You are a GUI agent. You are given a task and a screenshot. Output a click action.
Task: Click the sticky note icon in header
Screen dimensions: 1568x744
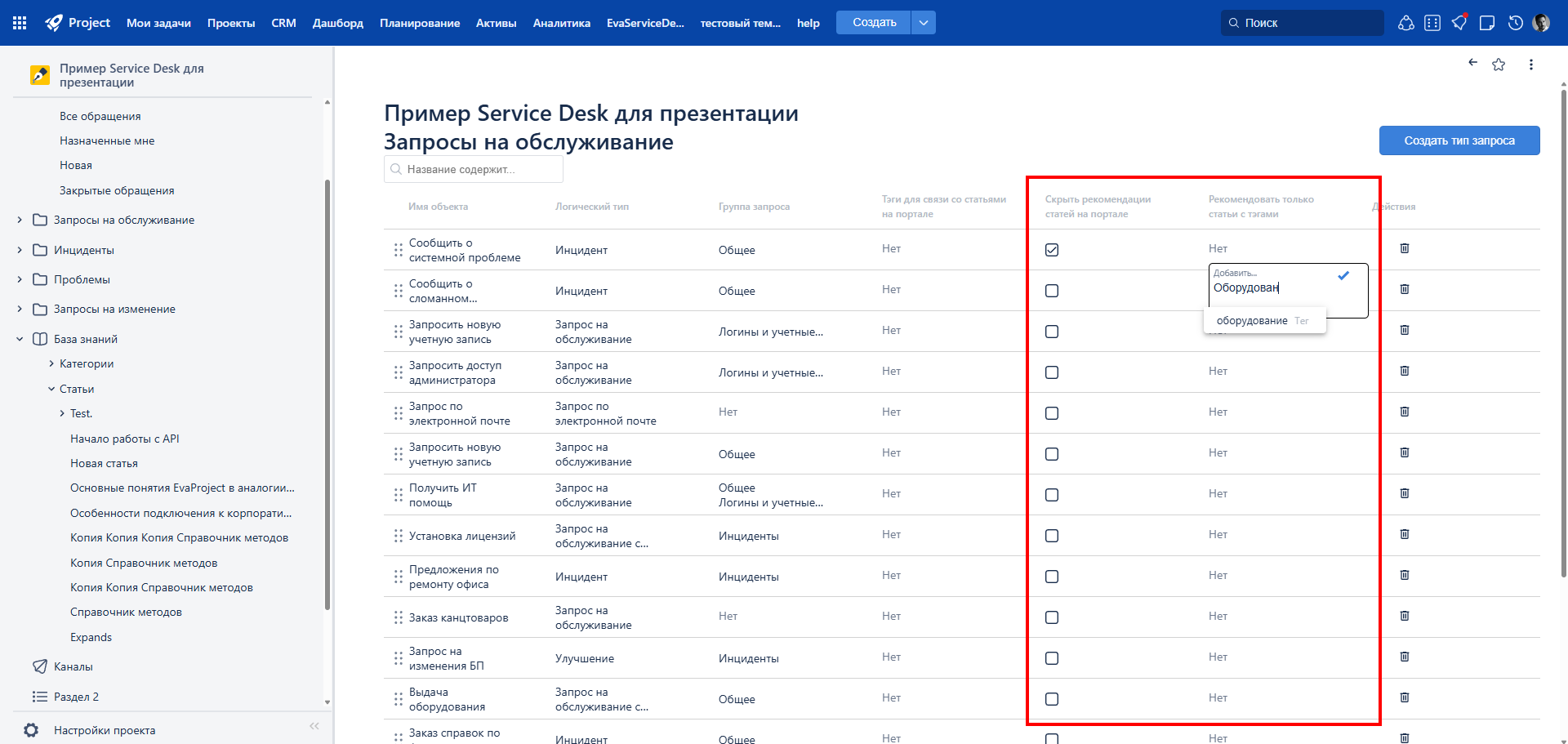pyautogui.click(x=1487, y=23)
